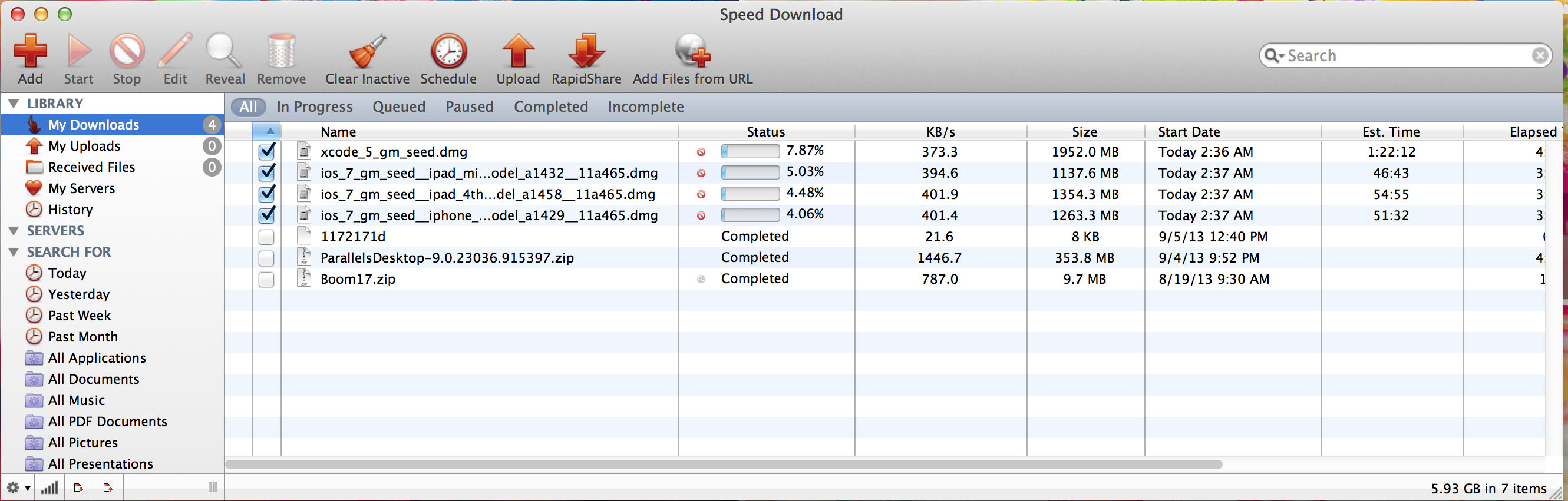Sort by the Start Date column header

pos(1233,132)
